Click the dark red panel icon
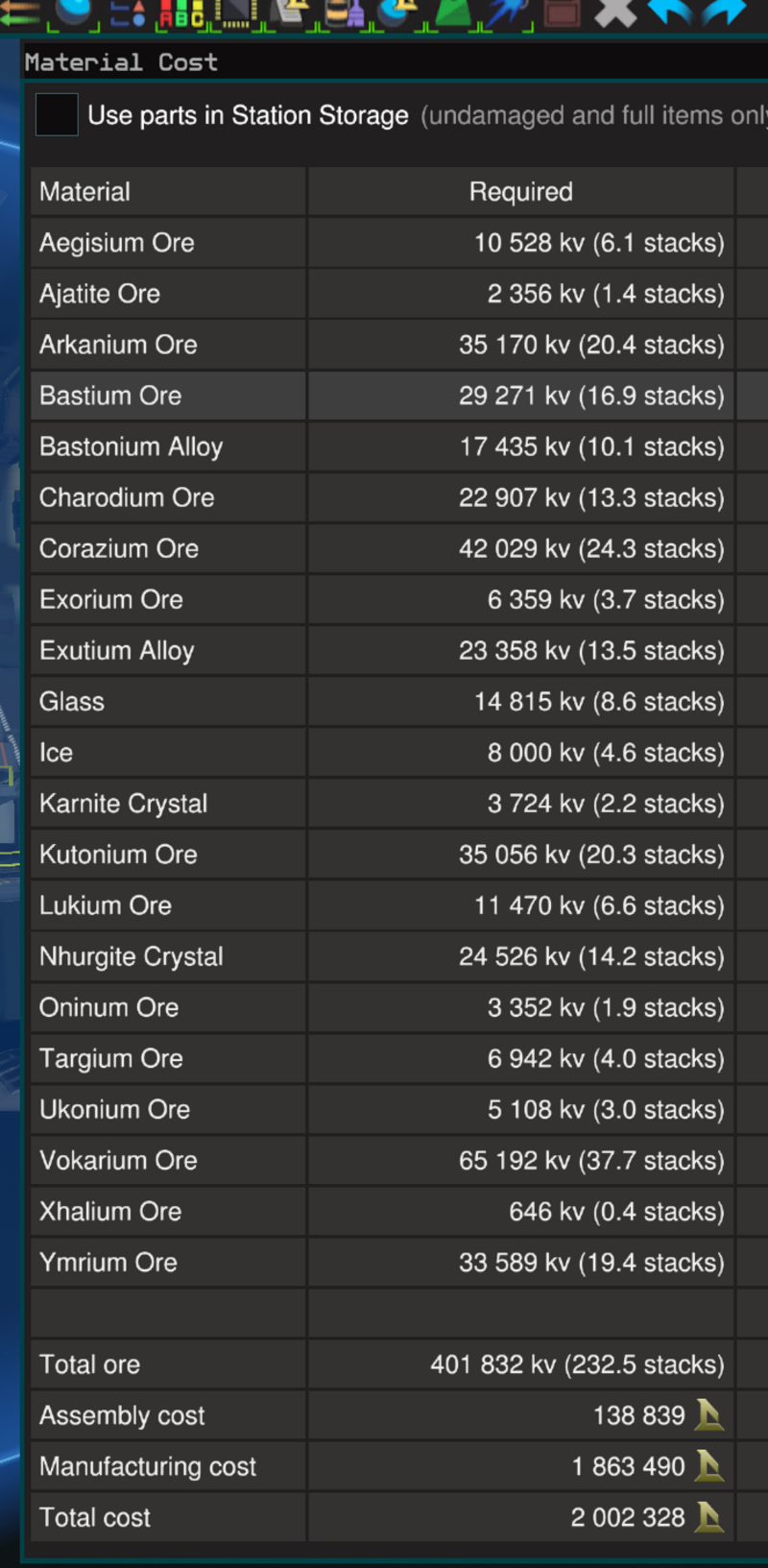 [x=562, y=12]
